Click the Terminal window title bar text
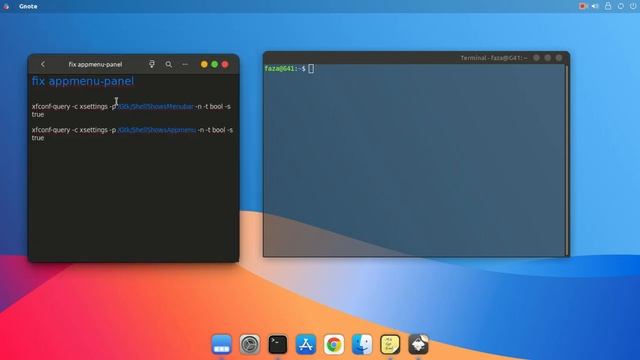Screen dimensions: 640x360 tap(493, 58)
